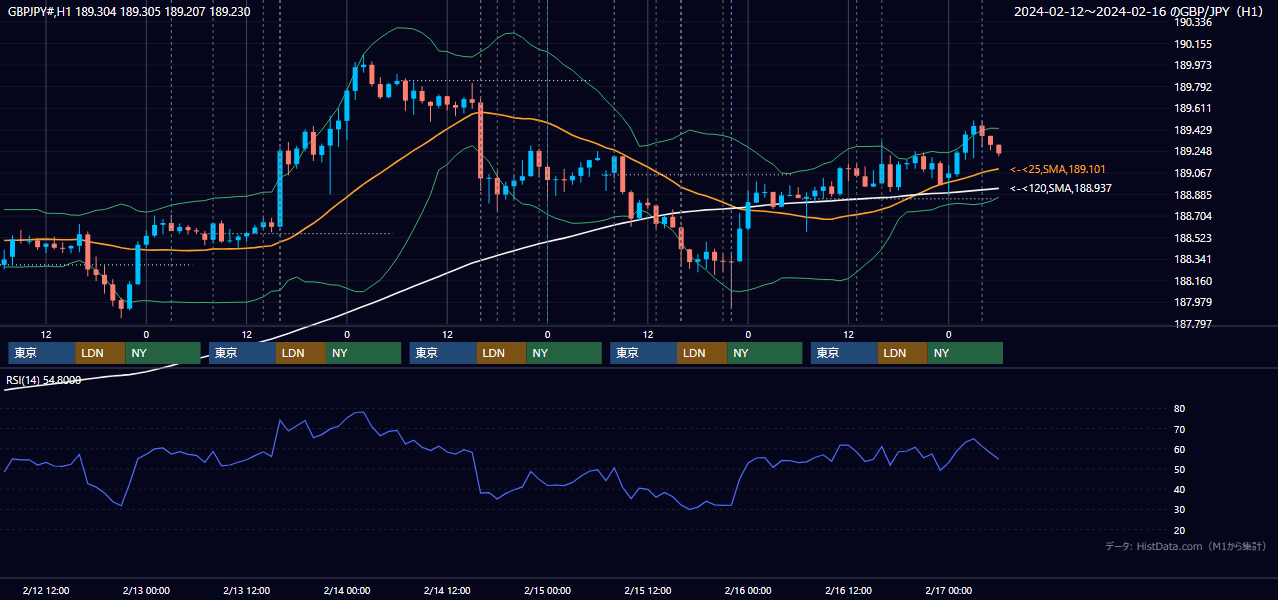Select RSI scale level 20

tap(1180, 530)
